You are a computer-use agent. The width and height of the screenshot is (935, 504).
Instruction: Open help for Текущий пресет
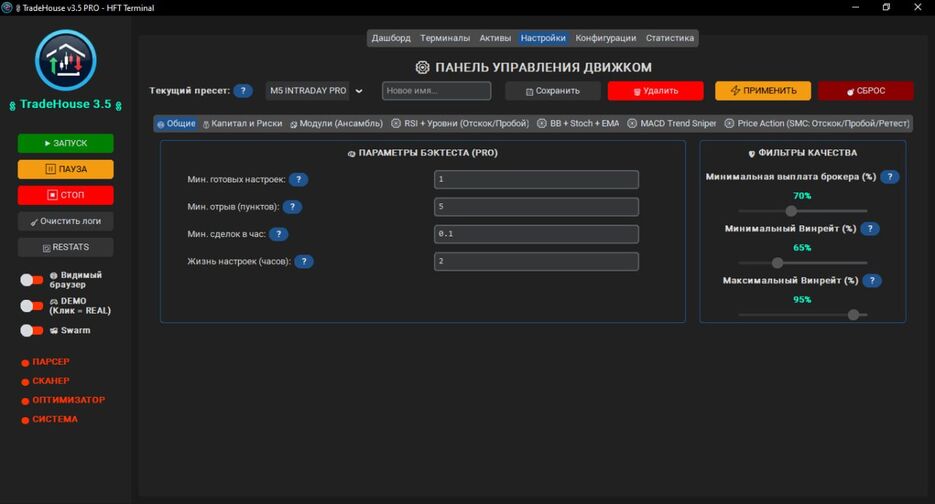[x=243, y=91]
